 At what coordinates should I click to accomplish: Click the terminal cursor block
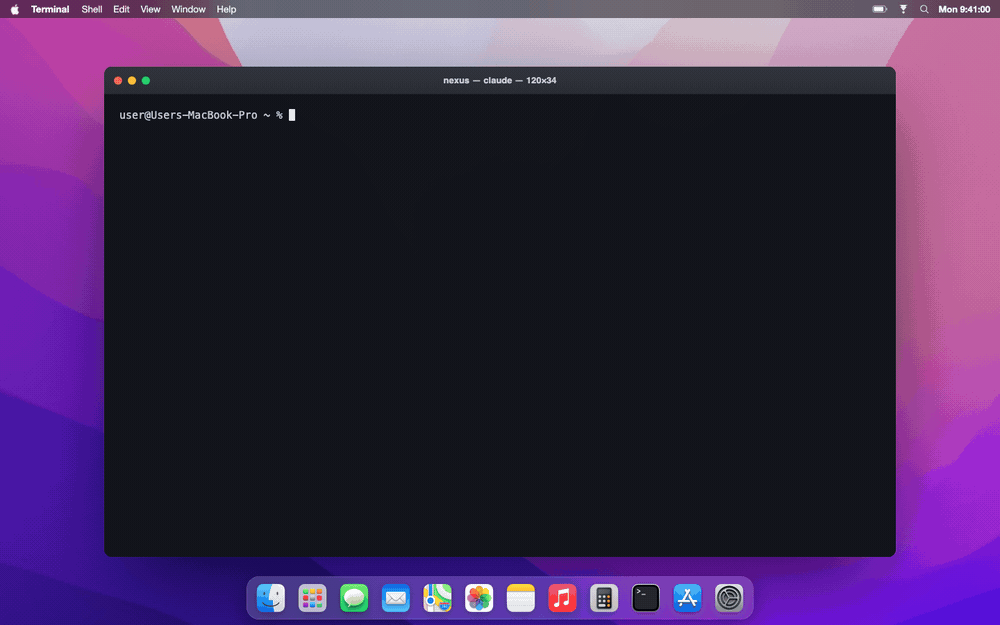[x=292, y=115]
